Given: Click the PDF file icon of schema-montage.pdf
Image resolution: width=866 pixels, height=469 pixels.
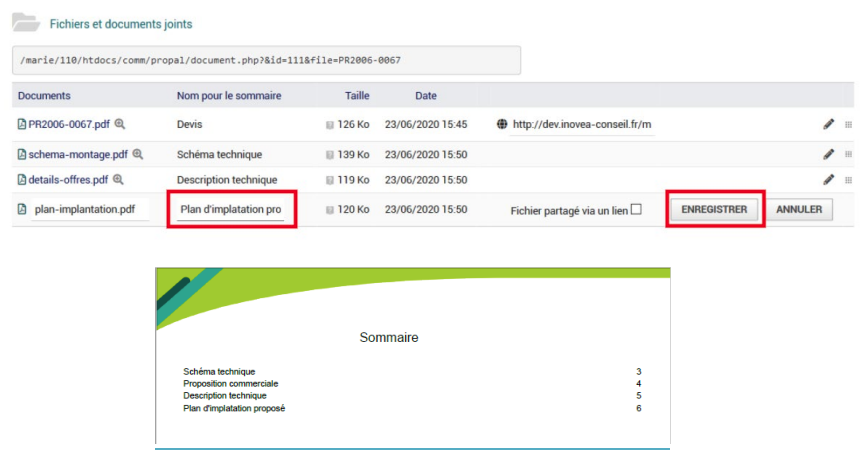Looking at the screenshot, I should (x=22, y=154).
